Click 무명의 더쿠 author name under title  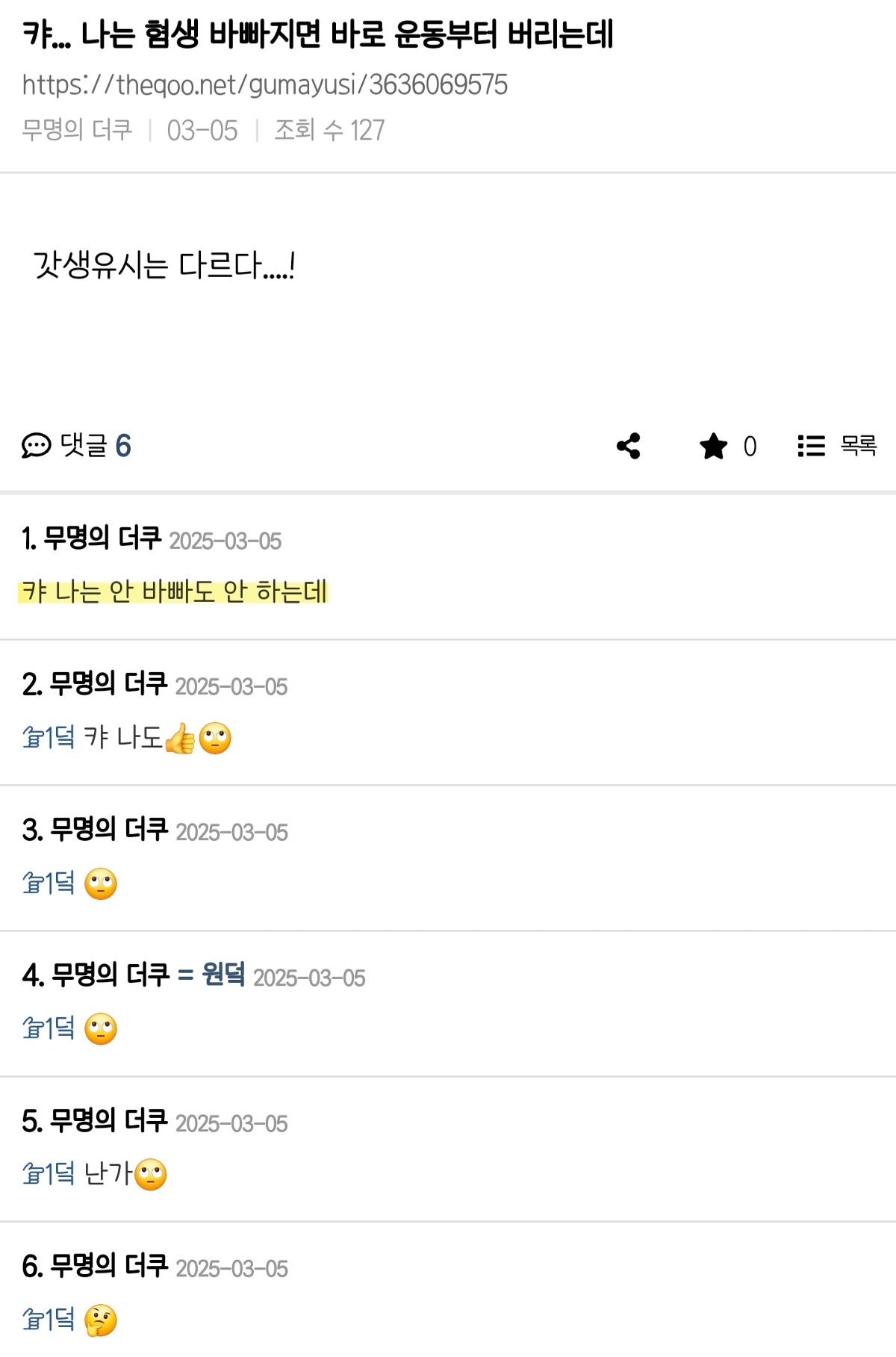[x=77, y=131]
